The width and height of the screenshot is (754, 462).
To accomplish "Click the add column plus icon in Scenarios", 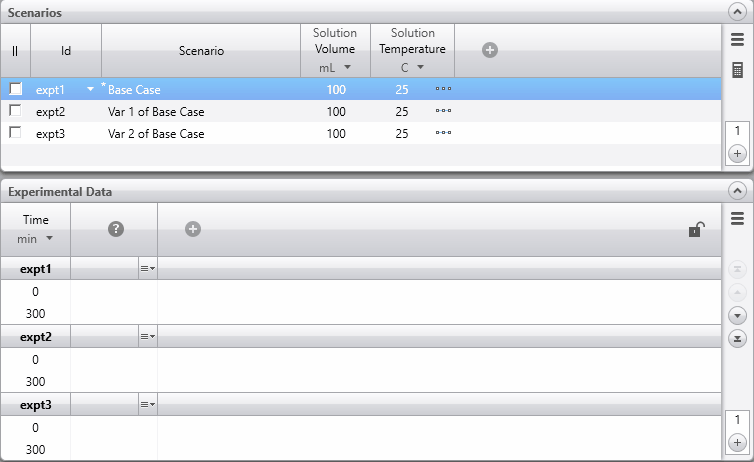I will (x=490, y=50).
